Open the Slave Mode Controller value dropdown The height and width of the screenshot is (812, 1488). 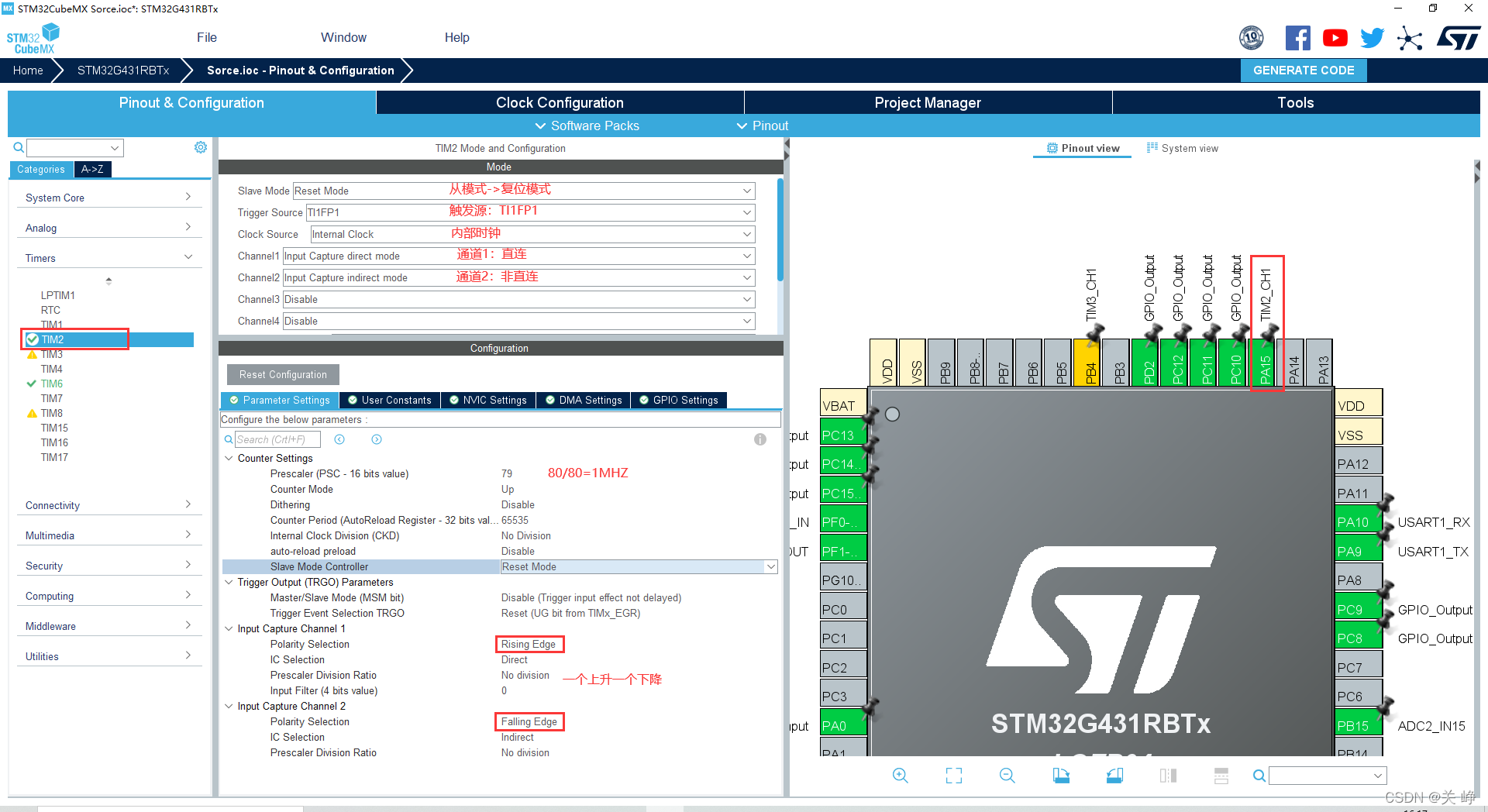(x=639, y=566)
